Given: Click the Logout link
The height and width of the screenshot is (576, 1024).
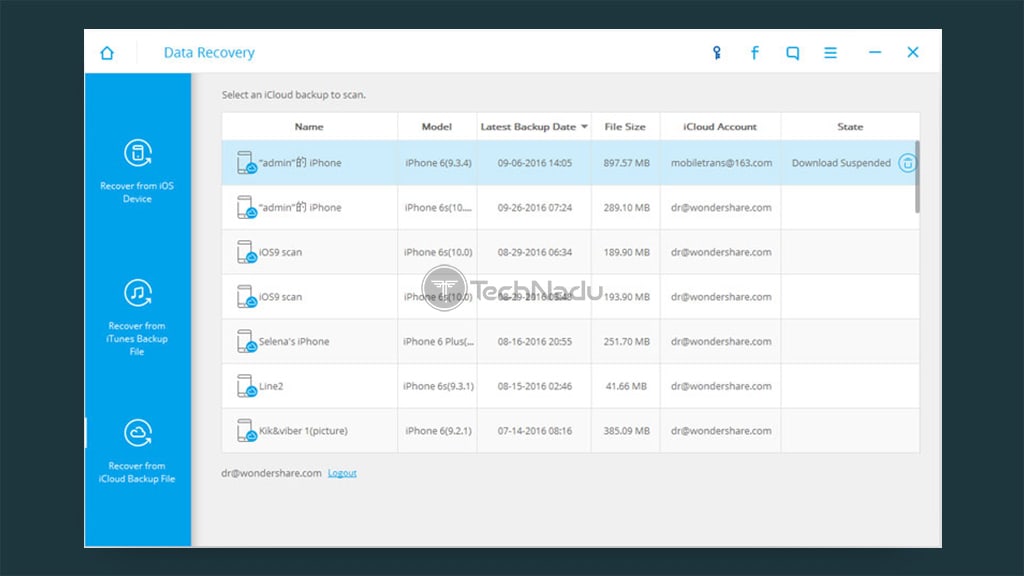Looking at the screenshot, I should [342, 473].
